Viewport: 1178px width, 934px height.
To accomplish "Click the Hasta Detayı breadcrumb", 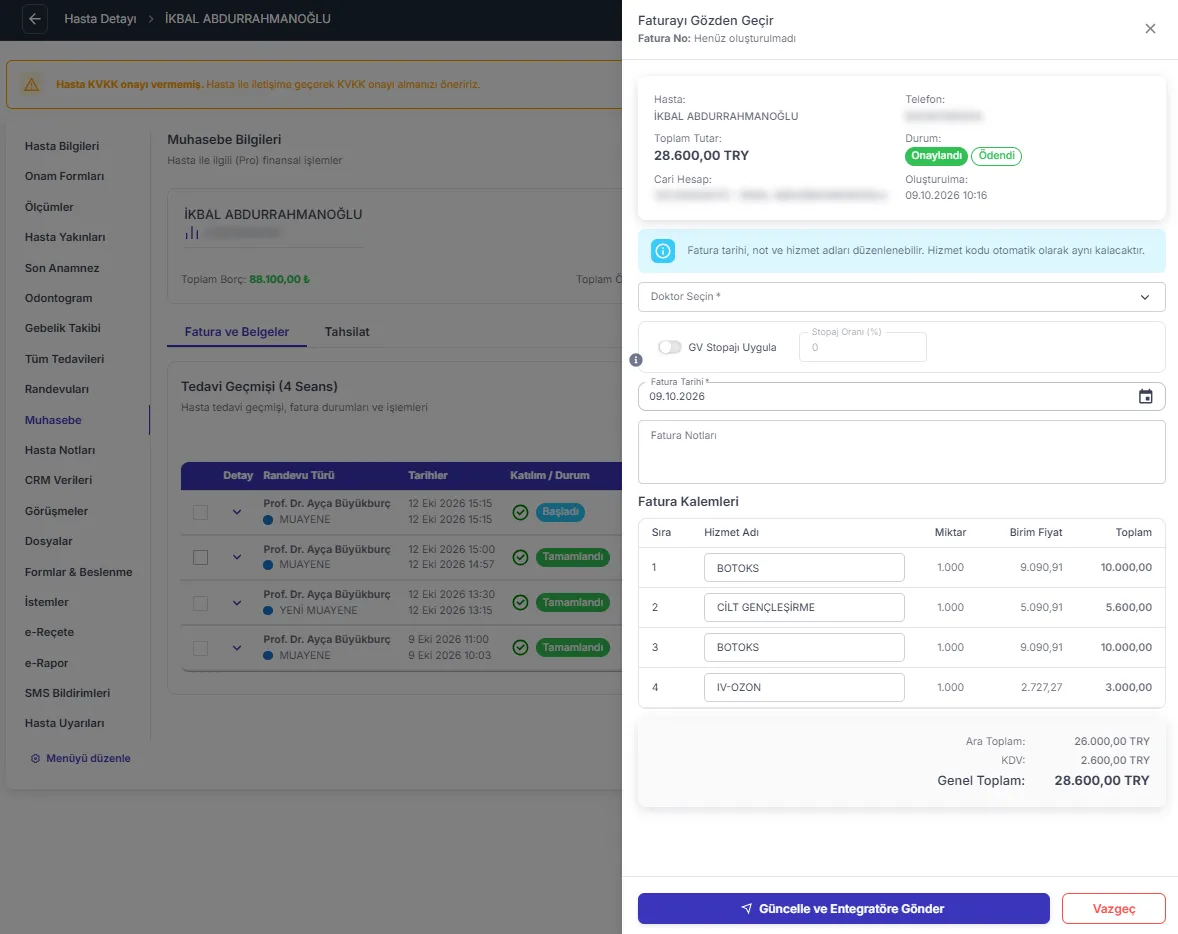I will click(x=101, y=19).
